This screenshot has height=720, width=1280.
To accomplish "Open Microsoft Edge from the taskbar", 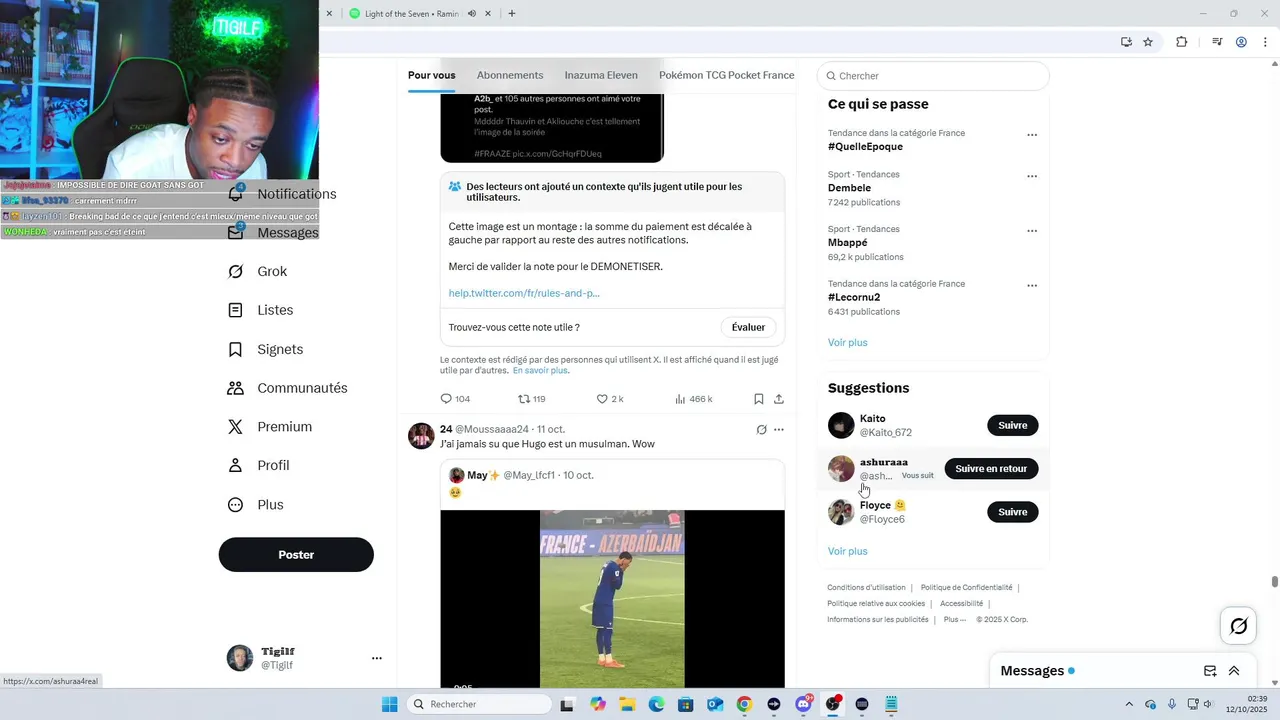I will point(656,704).
